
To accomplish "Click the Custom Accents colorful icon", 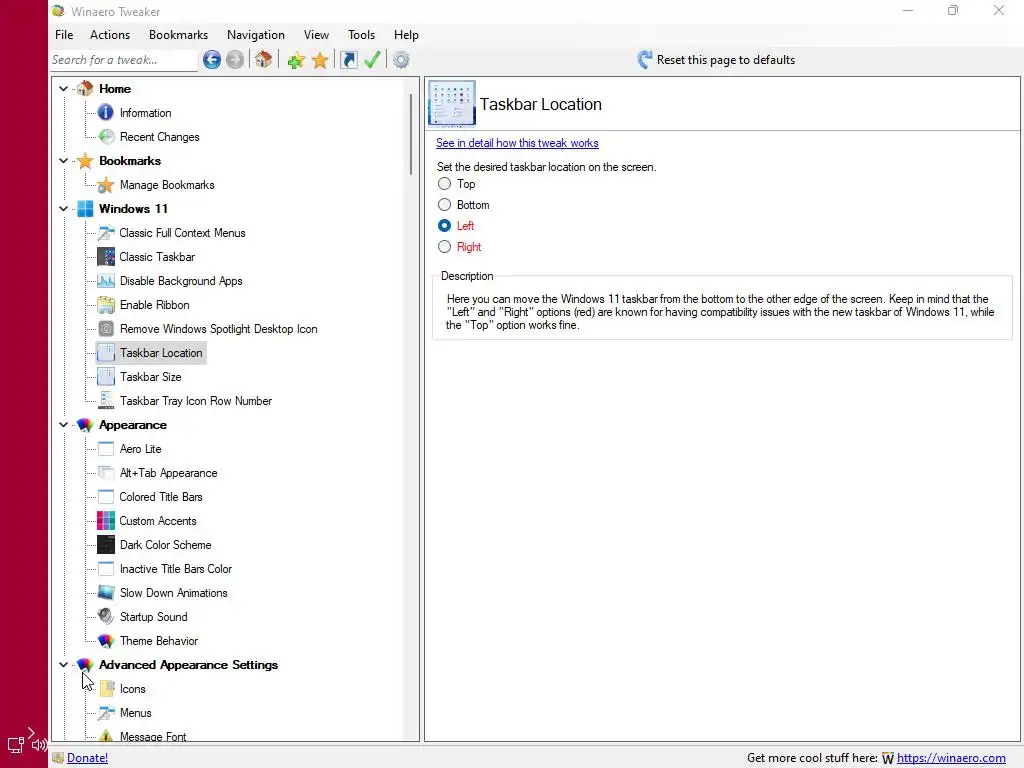I will tap(106, 520).
